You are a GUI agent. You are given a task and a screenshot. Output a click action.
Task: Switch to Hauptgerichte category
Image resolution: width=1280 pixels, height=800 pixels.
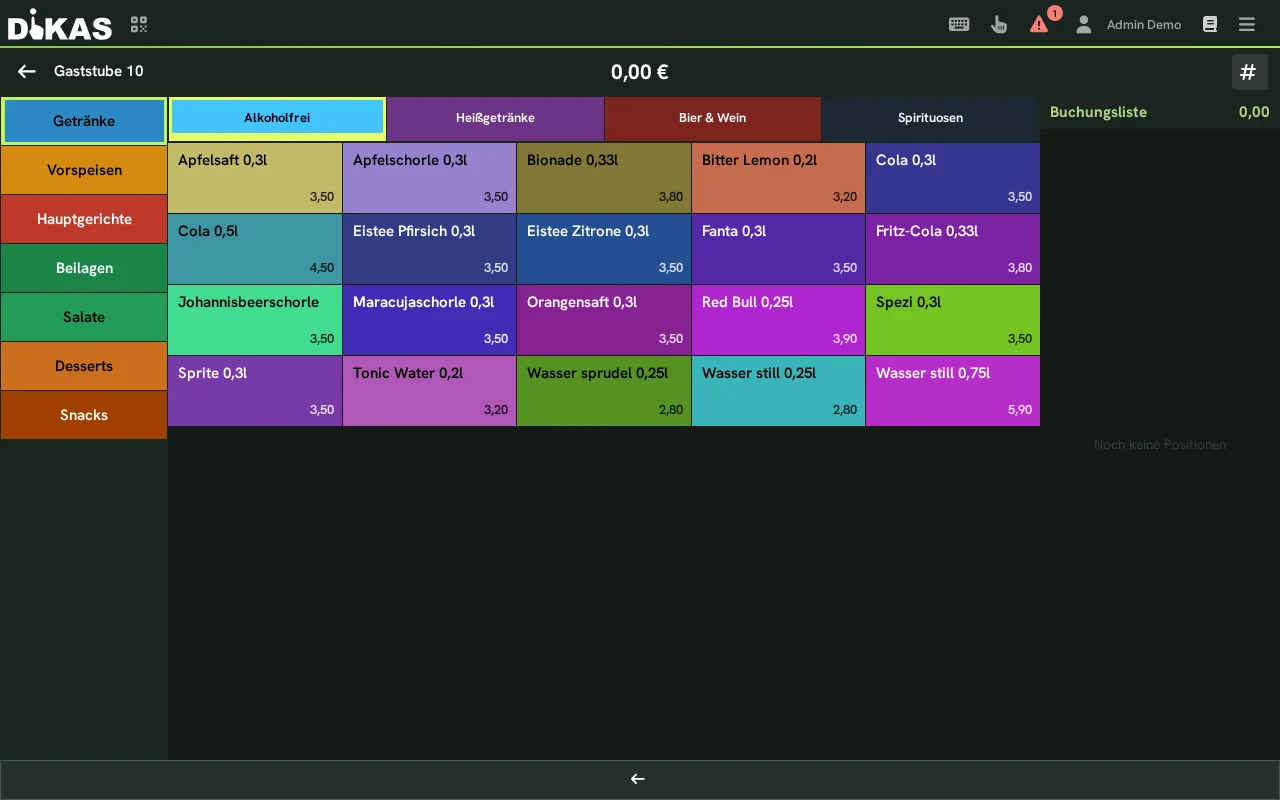[x=84, y=219]
